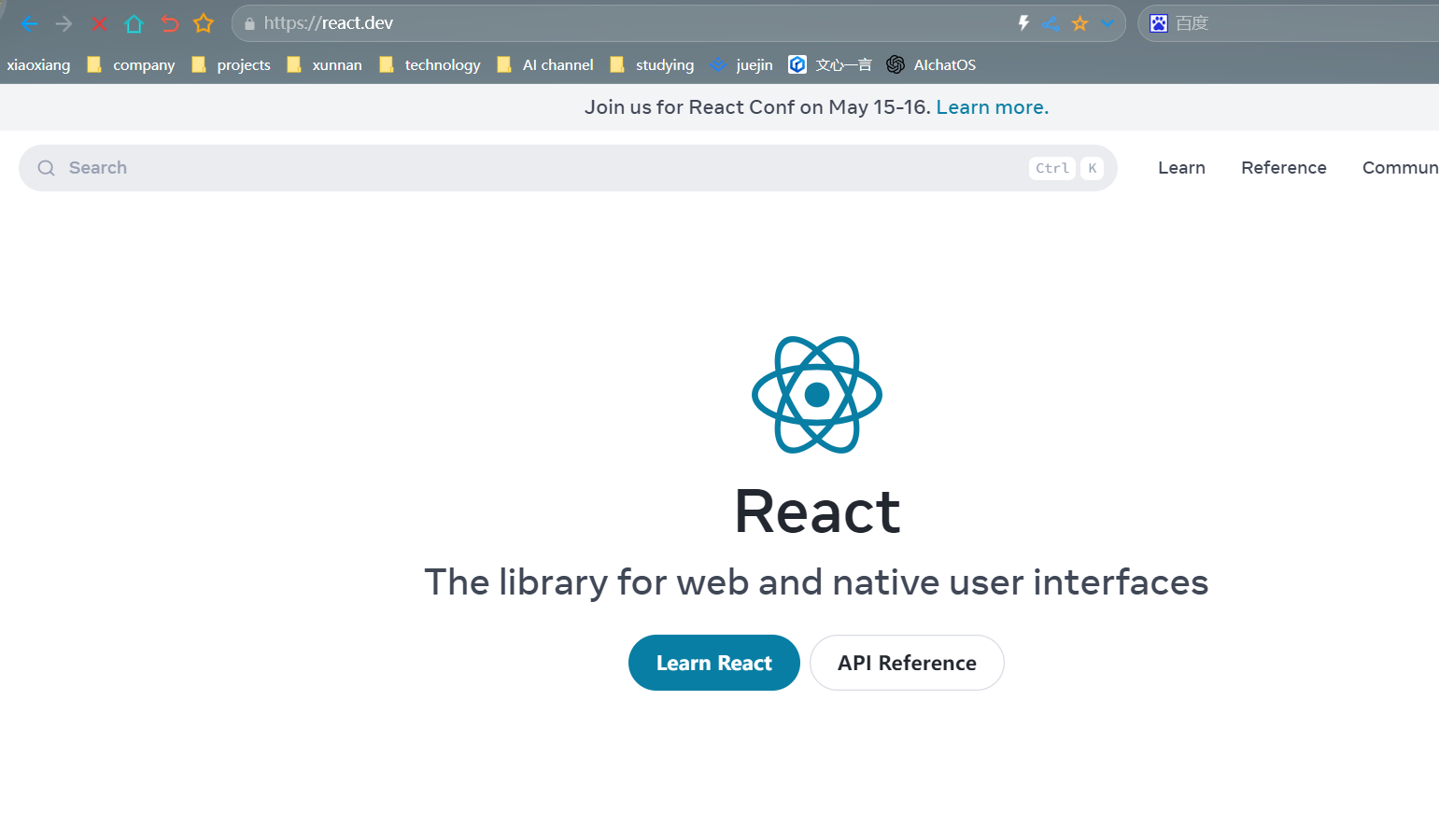Click the API Reference button

(x=907, y=663)
